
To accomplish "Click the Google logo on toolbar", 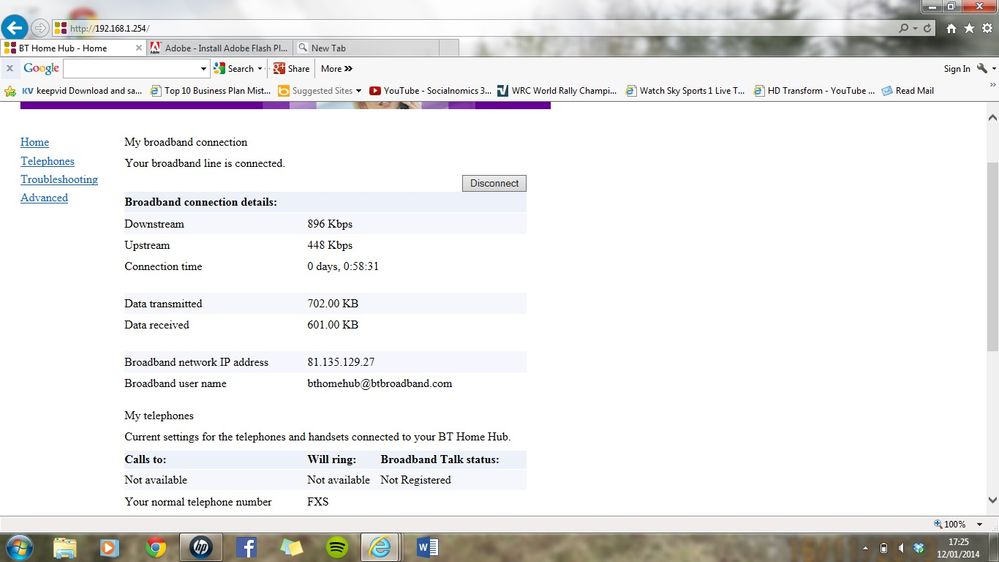I will (x=41, y=68).
